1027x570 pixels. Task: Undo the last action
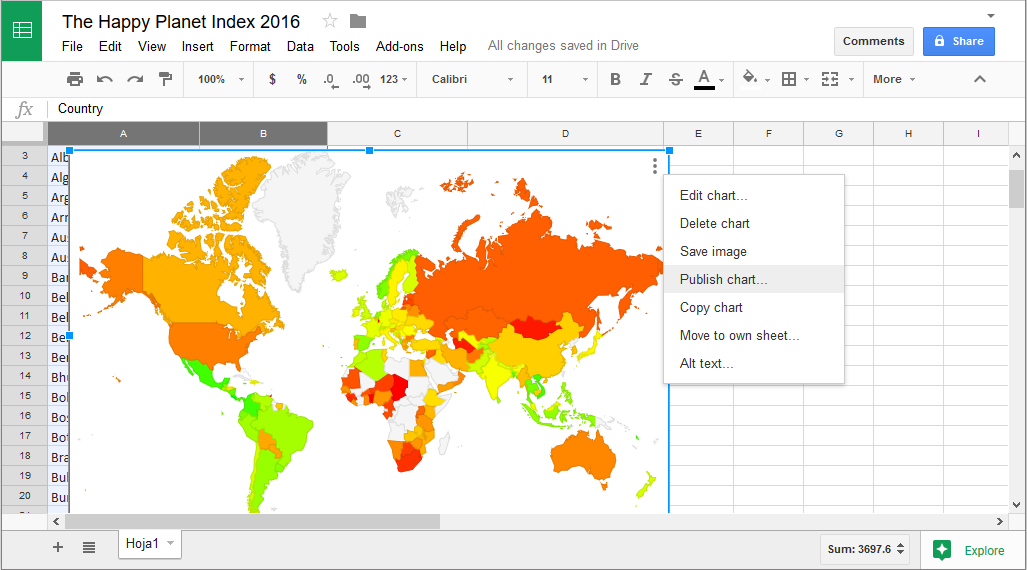click(x=105, y=79)
